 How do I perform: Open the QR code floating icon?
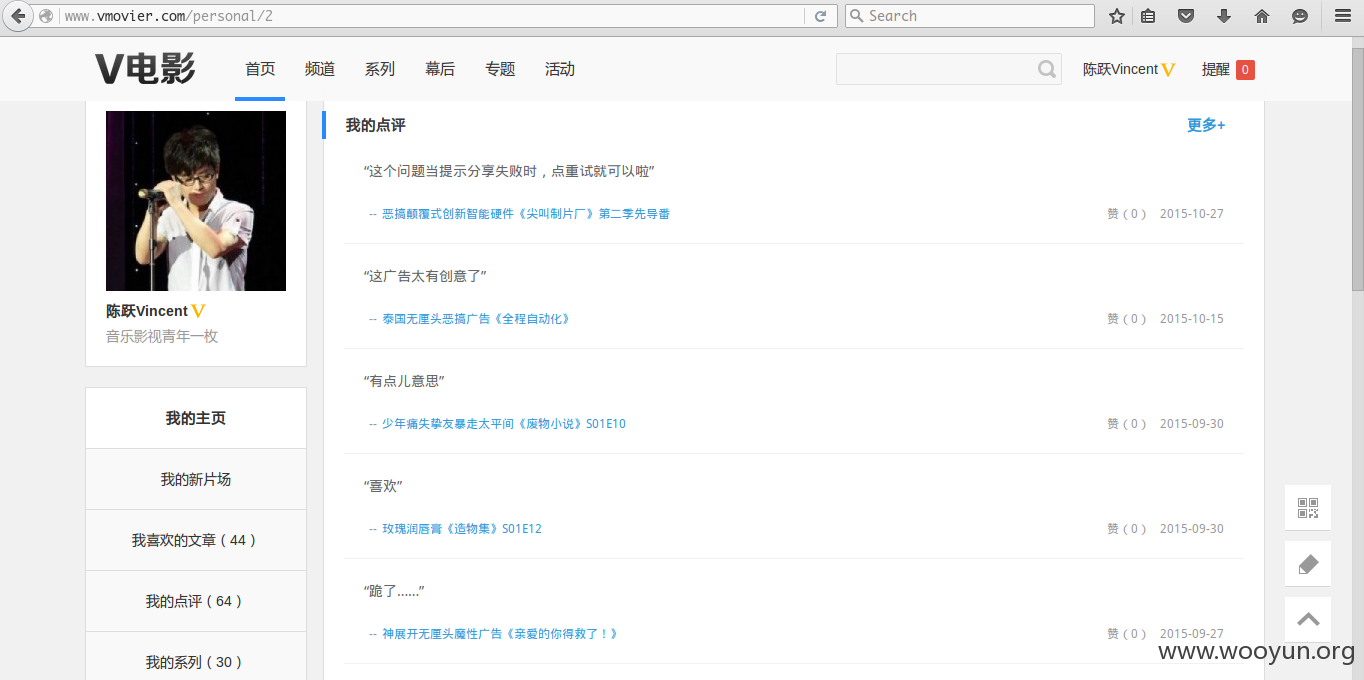click(x=1308, y=507)
